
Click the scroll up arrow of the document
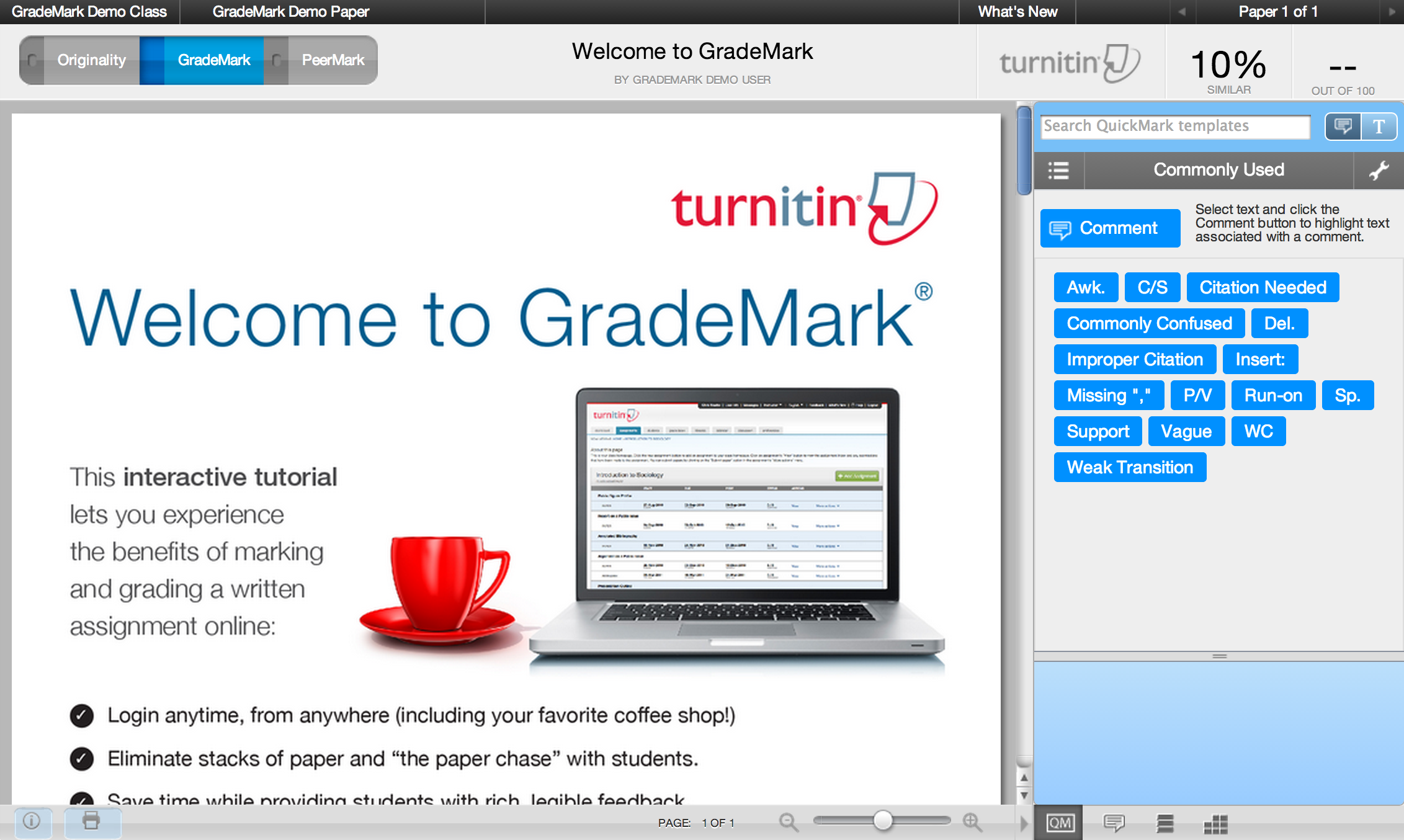pyautogui.click(x=1024, y=777)
